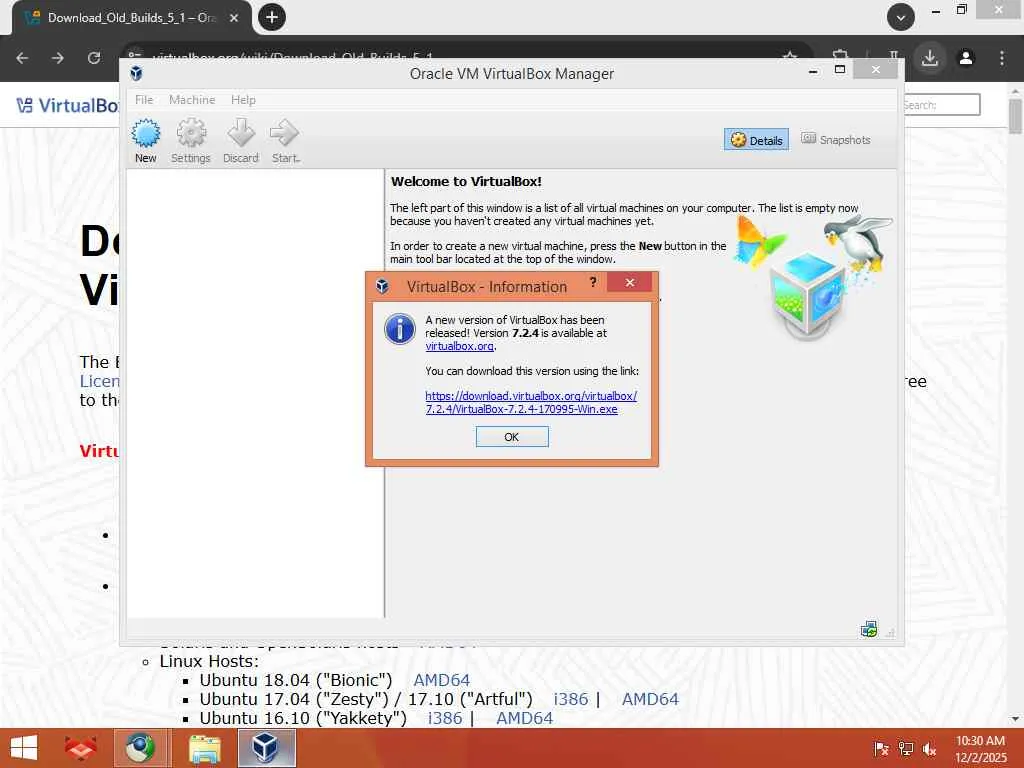This screenshot has width=1024, height=768.
Task: Open the AMD64 link for Ubuntu 17.04 Zesty
Action: pos(650,699)
